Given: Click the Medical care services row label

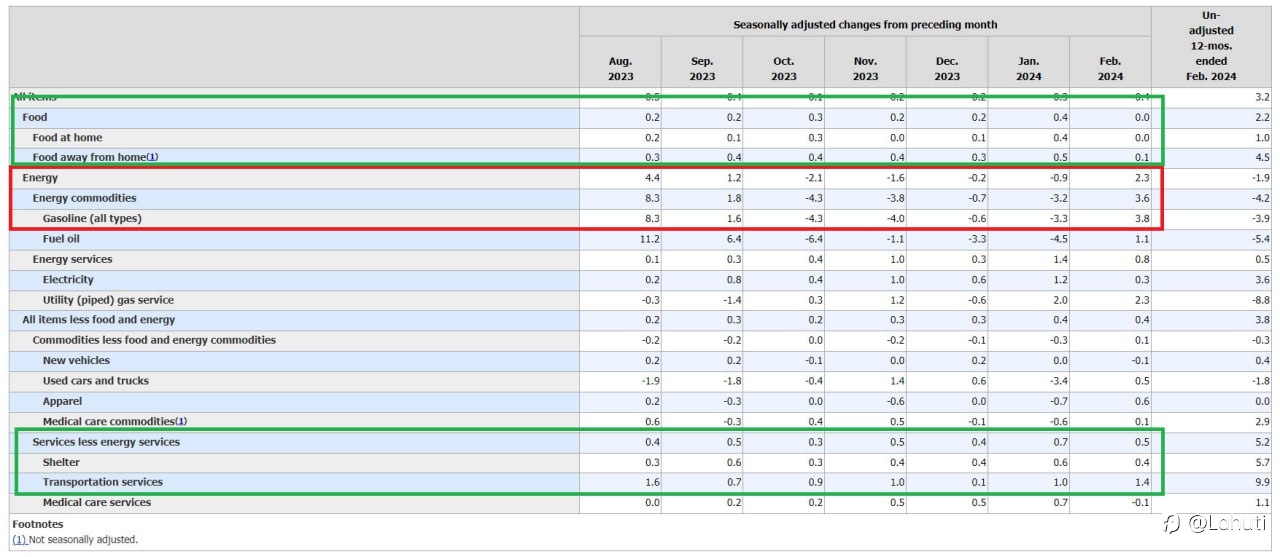Looking at the screenshot, I should tap(97, 503).
